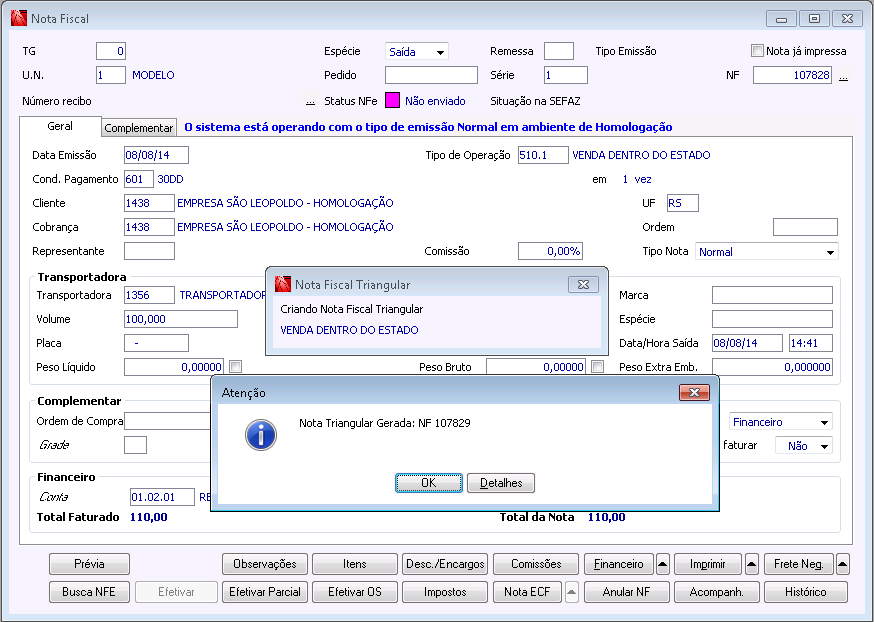Confirm with OK in the Atenção dialog
The width and height of the screenshot is (874, 622).
[x=429, y=483]
